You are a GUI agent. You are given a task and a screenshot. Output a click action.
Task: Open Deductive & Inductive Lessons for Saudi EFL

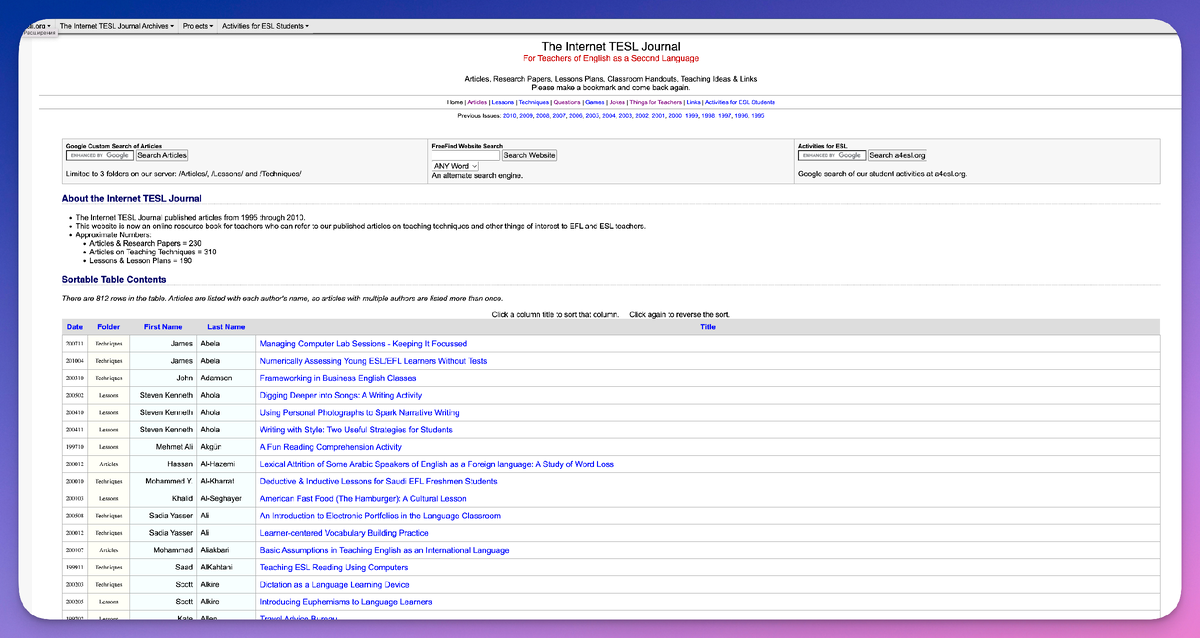[x=378, y=481]
